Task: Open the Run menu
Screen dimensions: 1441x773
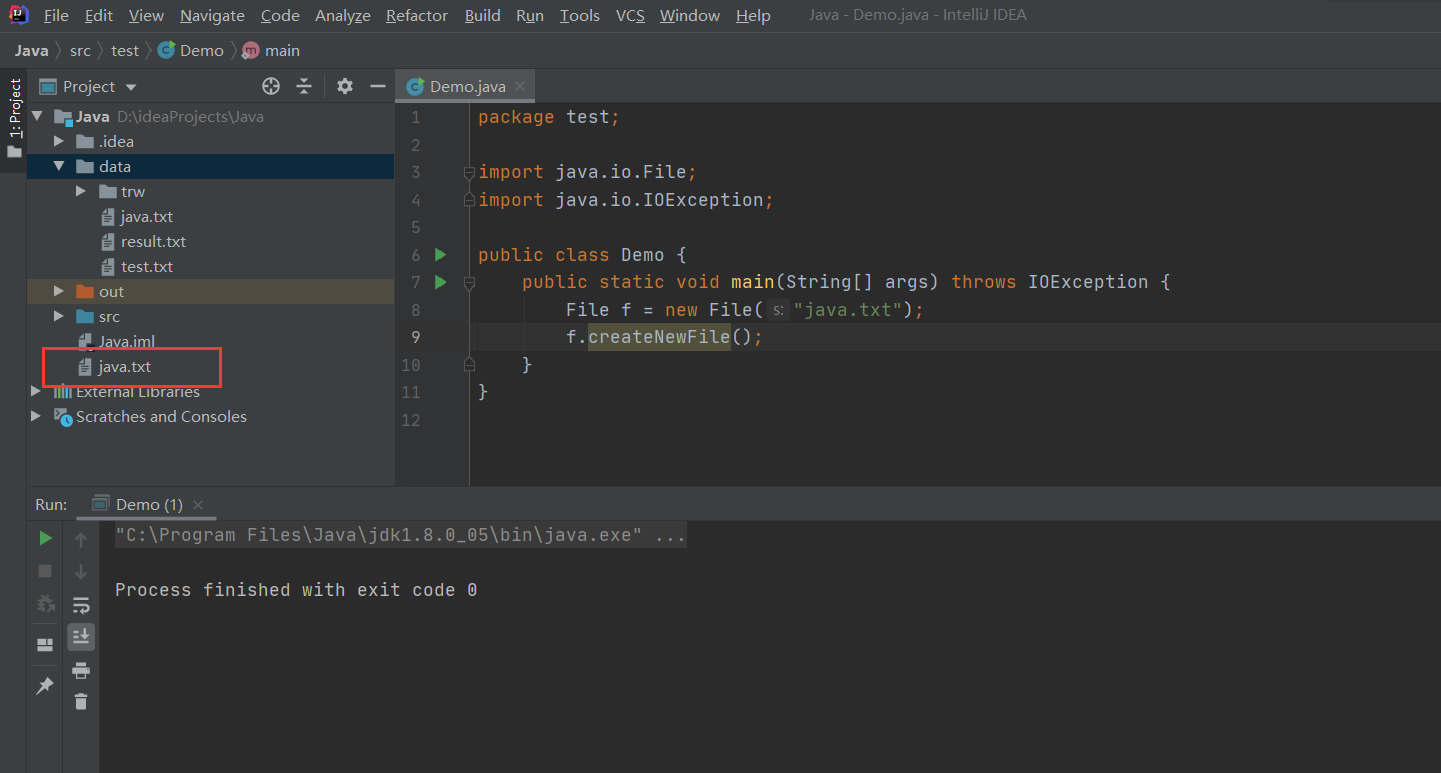Action: (x=530, y=16)
